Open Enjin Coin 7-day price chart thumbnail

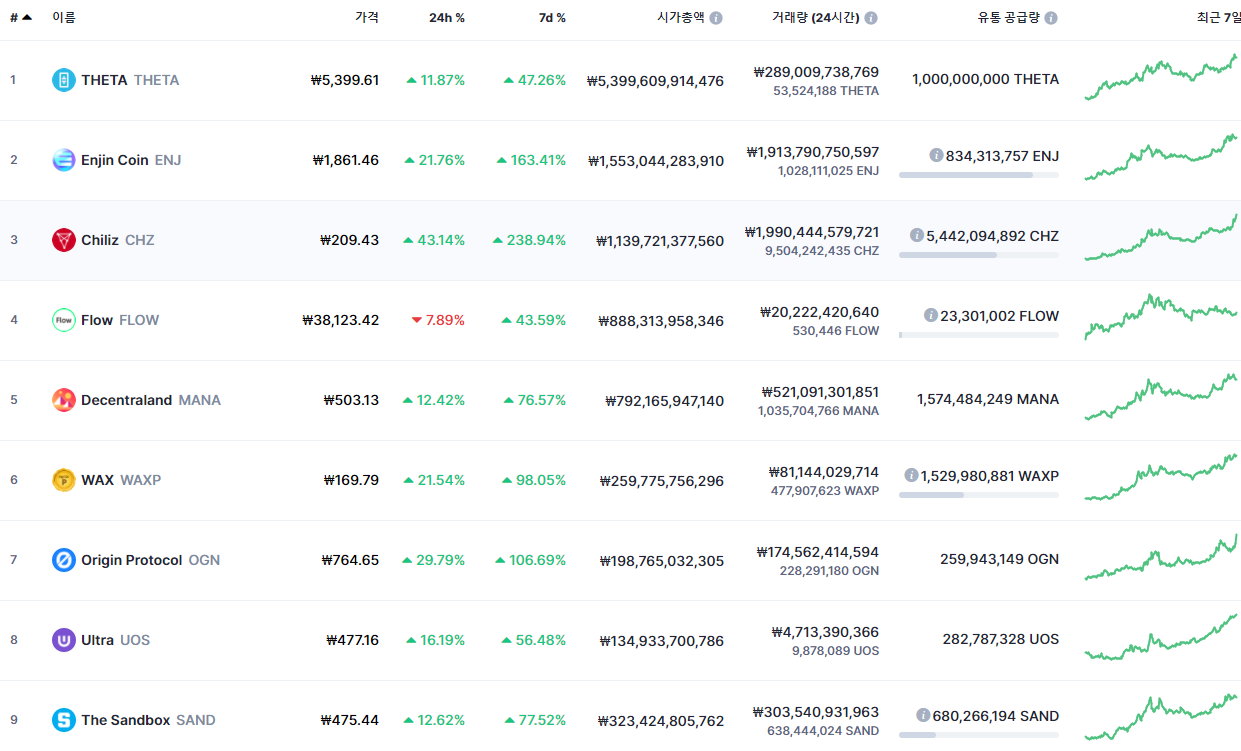[1162, 158]
